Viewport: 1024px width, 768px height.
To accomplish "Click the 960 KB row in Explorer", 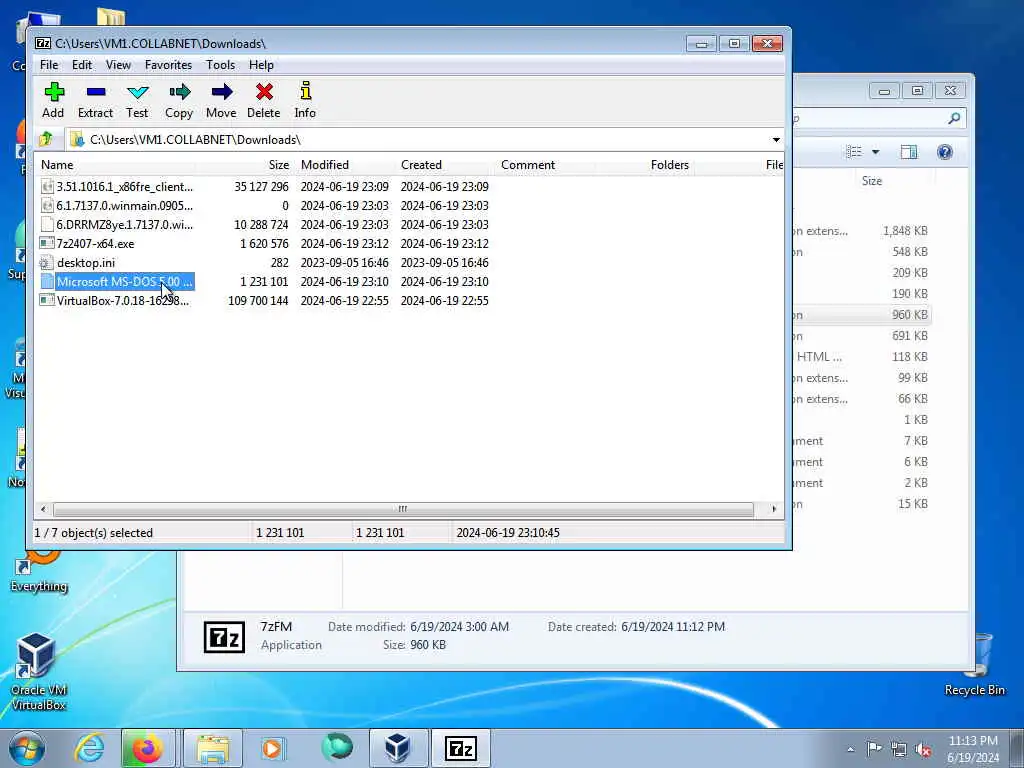I will tap(862, 315).
